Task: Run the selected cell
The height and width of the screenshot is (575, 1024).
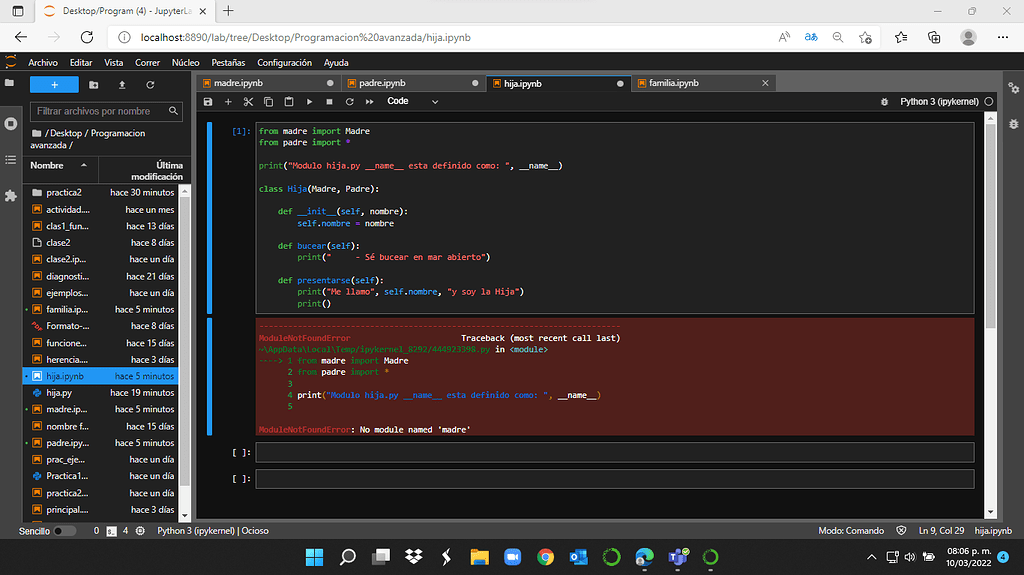Action: click(309, 102)
